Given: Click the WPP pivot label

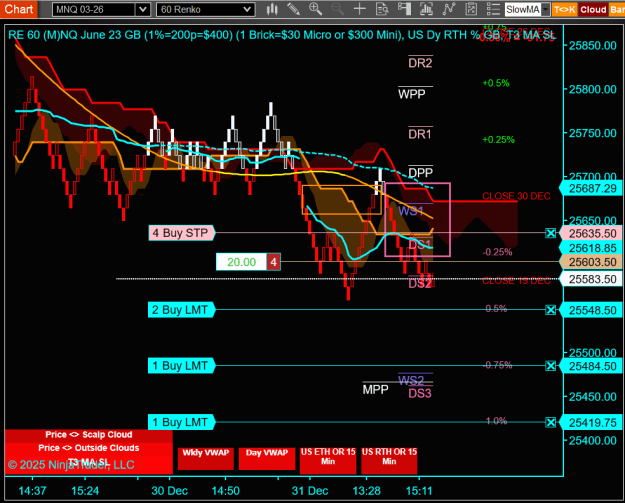Looking at the screenshot, I should click(x=412, y=94).
